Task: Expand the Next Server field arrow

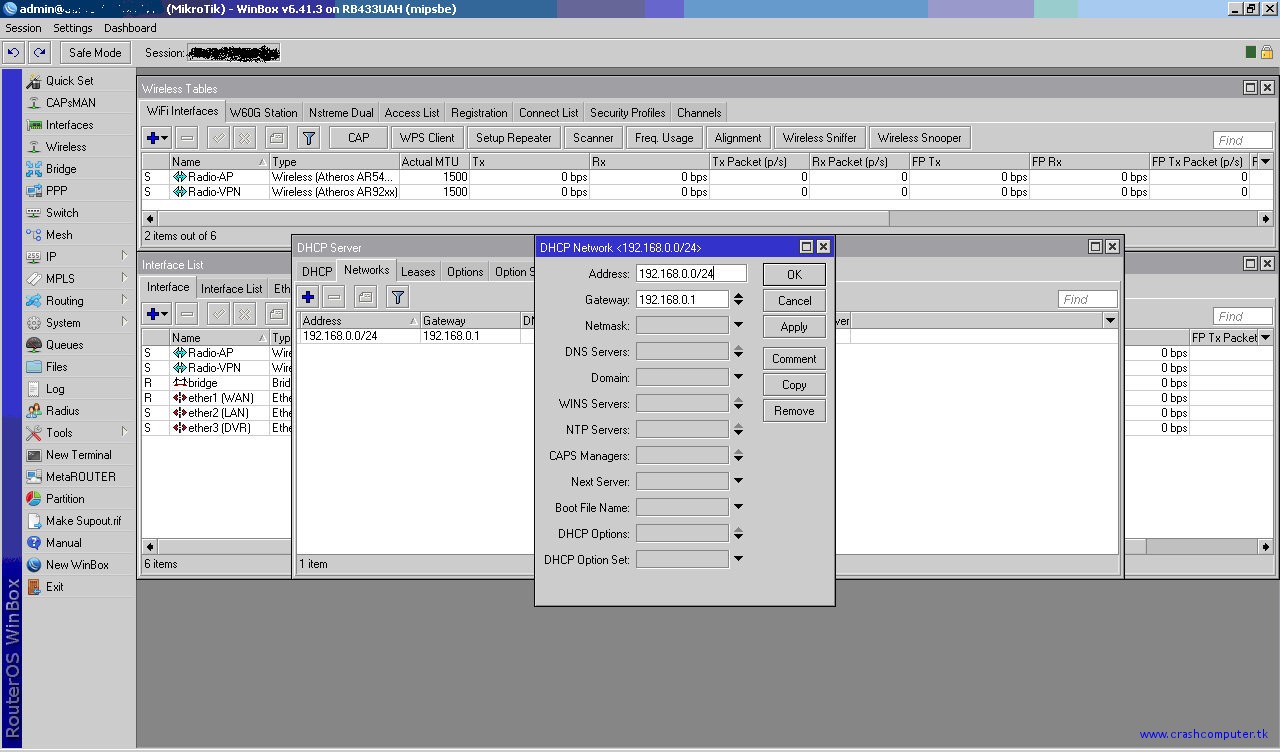Action: pyautogui.click(x=738, y=481)
